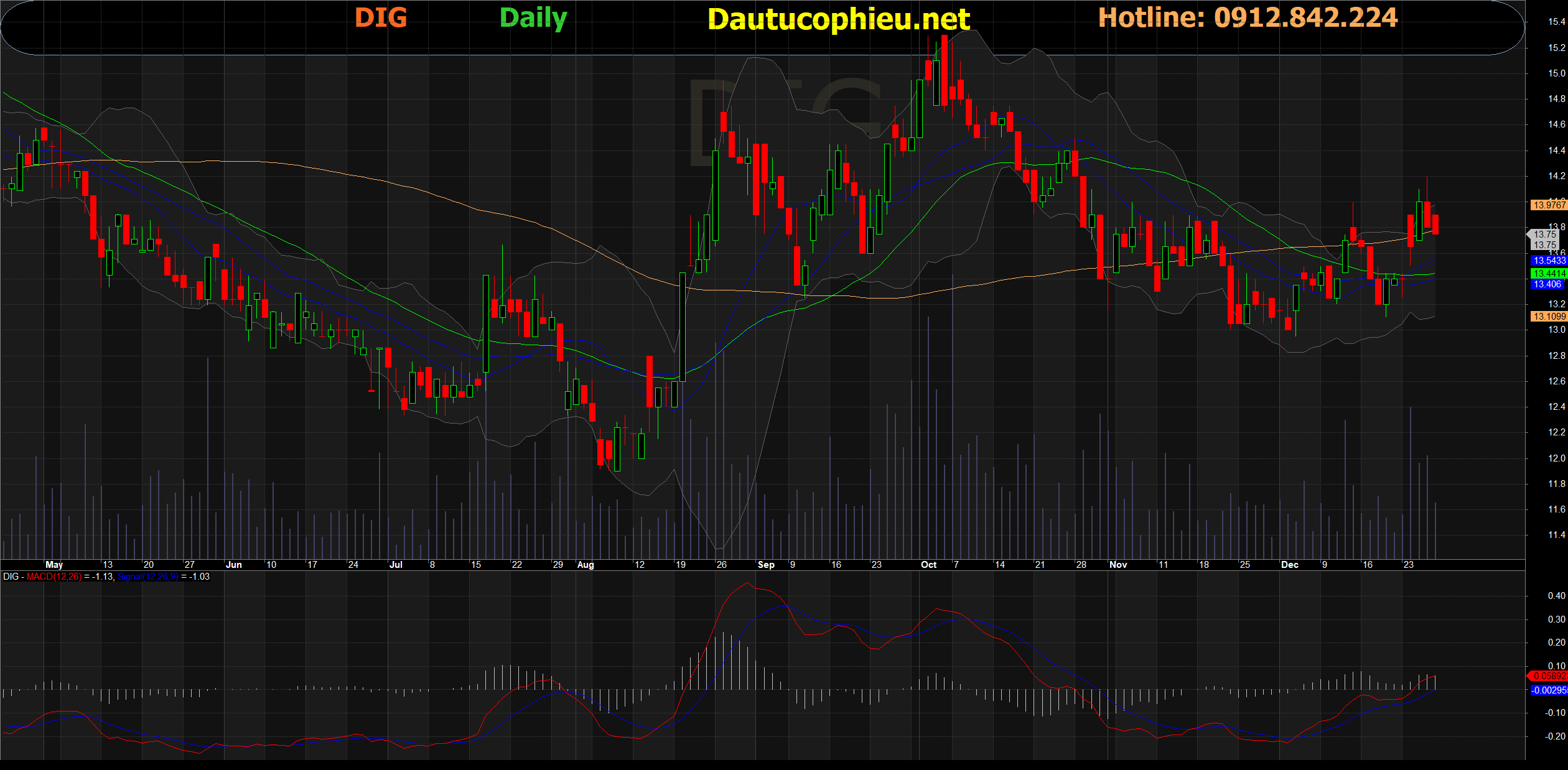This screenshot has width=1568, height=770.
Task: Click the Daily timeframe label
Action: (x=533, y=18)
